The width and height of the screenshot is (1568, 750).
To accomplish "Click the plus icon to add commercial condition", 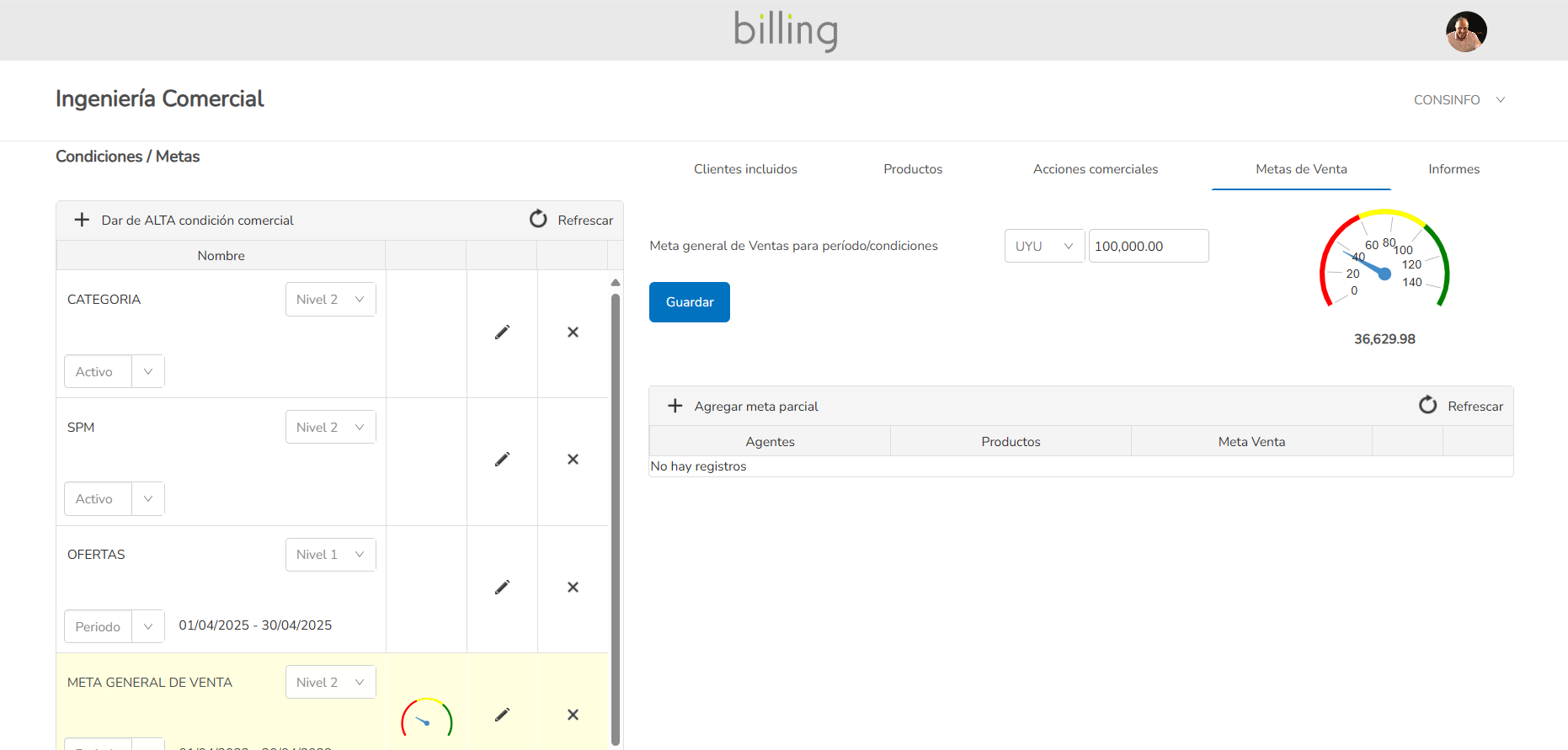I will tap(82, 220).
